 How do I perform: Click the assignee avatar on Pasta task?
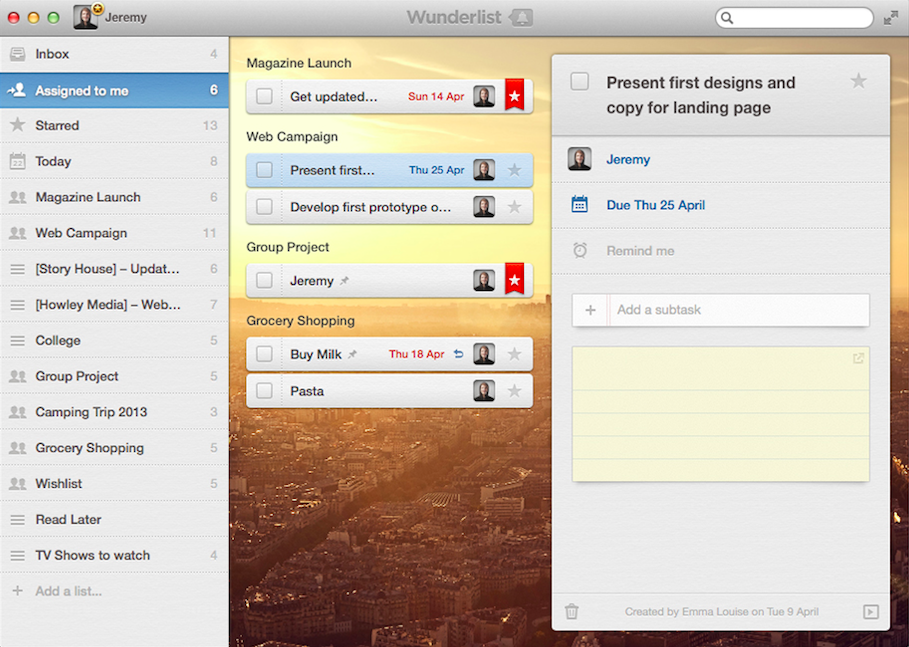point(484,391)
